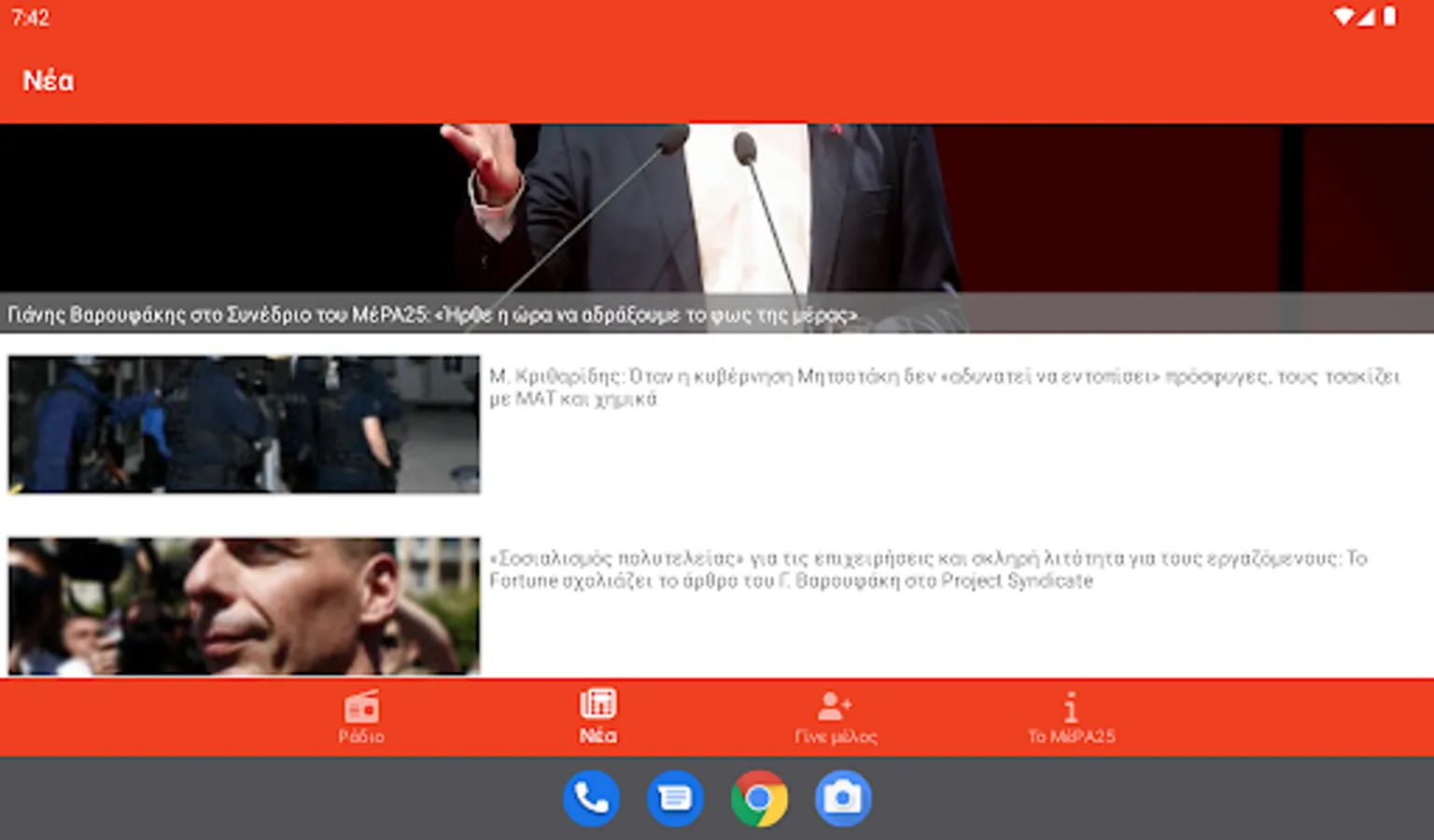The image size is (1434, 840).
Task: Select the Νέα news icon
Action: point(597,703)
